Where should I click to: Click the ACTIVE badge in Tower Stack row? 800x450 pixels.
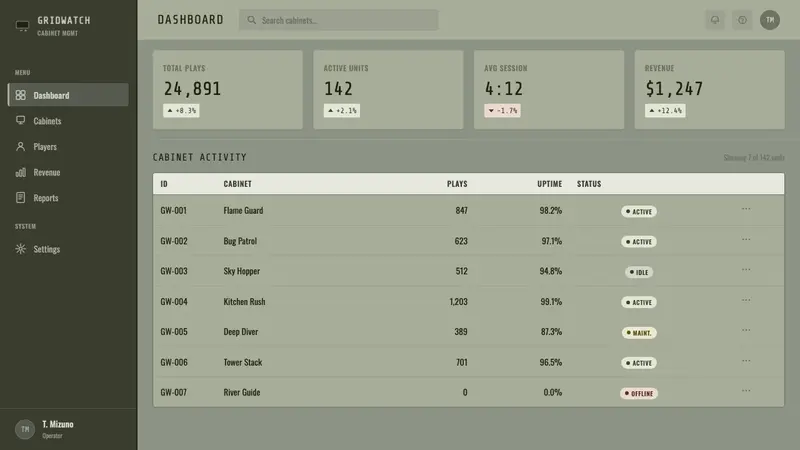pos(639,363)
